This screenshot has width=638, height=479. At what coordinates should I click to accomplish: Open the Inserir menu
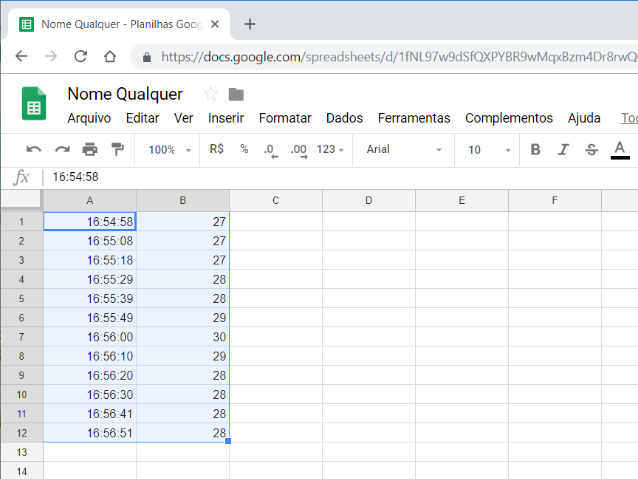226,118
